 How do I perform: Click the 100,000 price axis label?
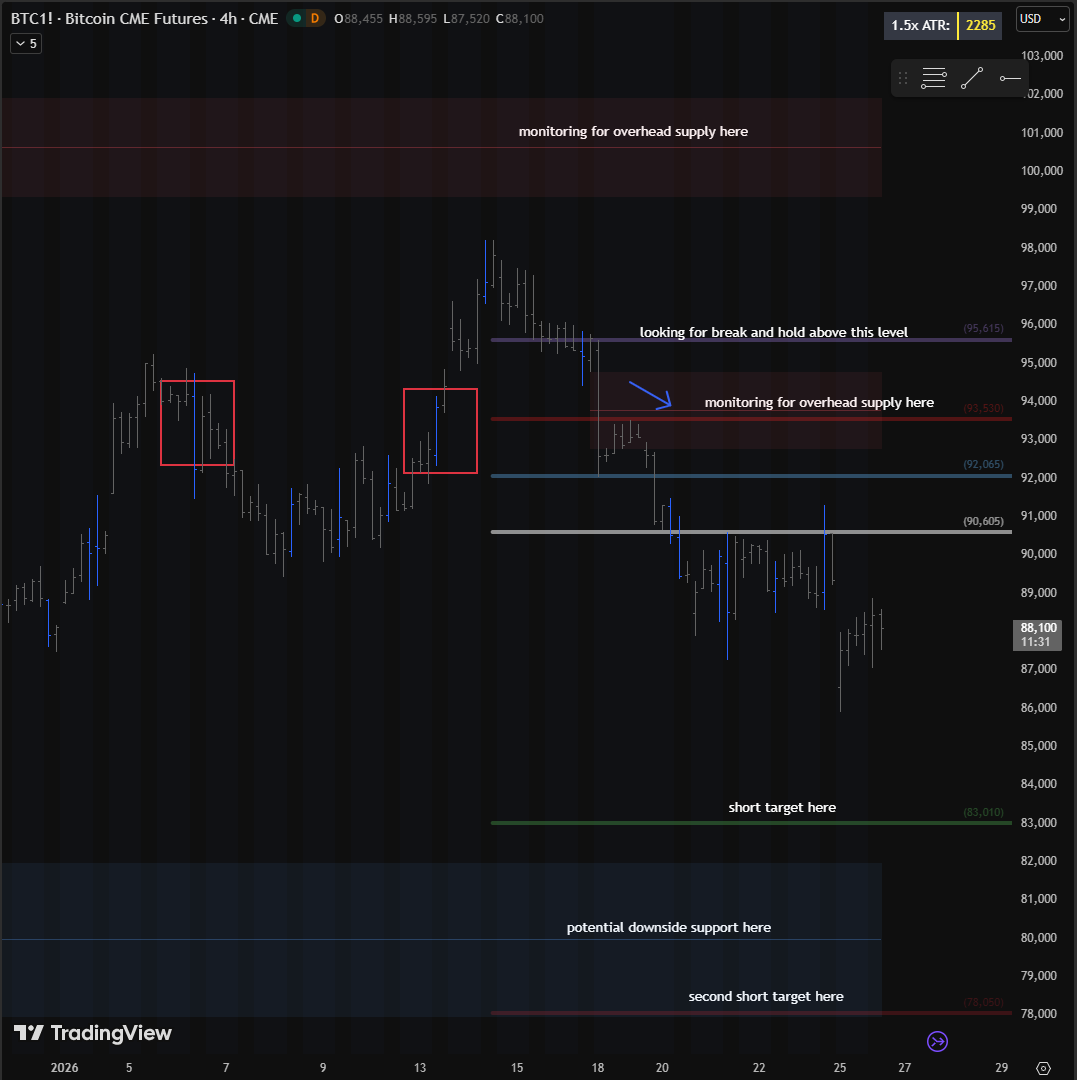1042,170
